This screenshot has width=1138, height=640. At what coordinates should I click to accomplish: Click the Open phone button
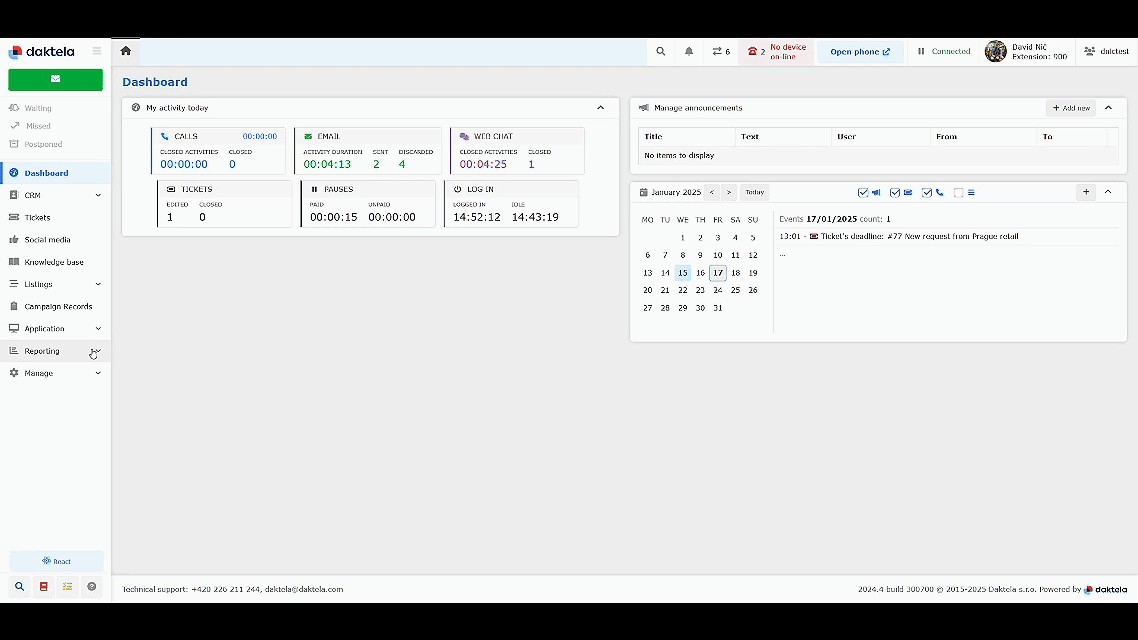tap(859, 52)
